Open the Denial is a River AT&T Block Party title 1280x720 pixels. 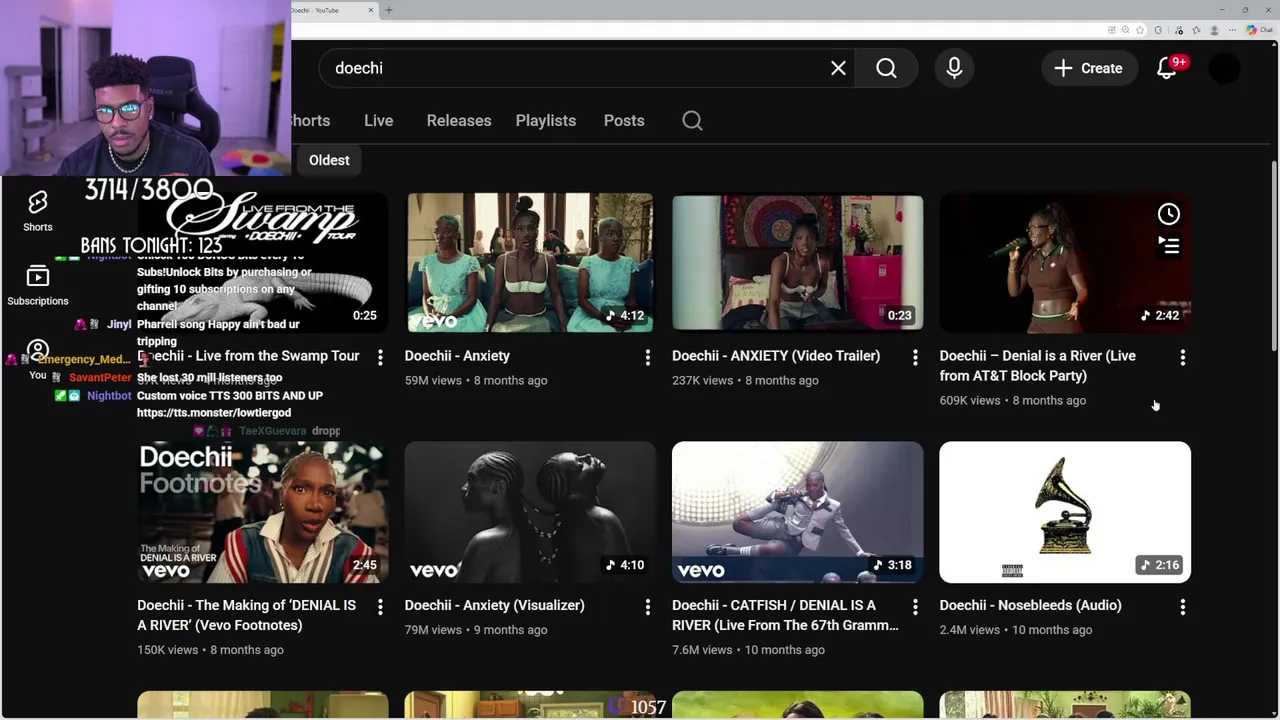coord(1038,366)
